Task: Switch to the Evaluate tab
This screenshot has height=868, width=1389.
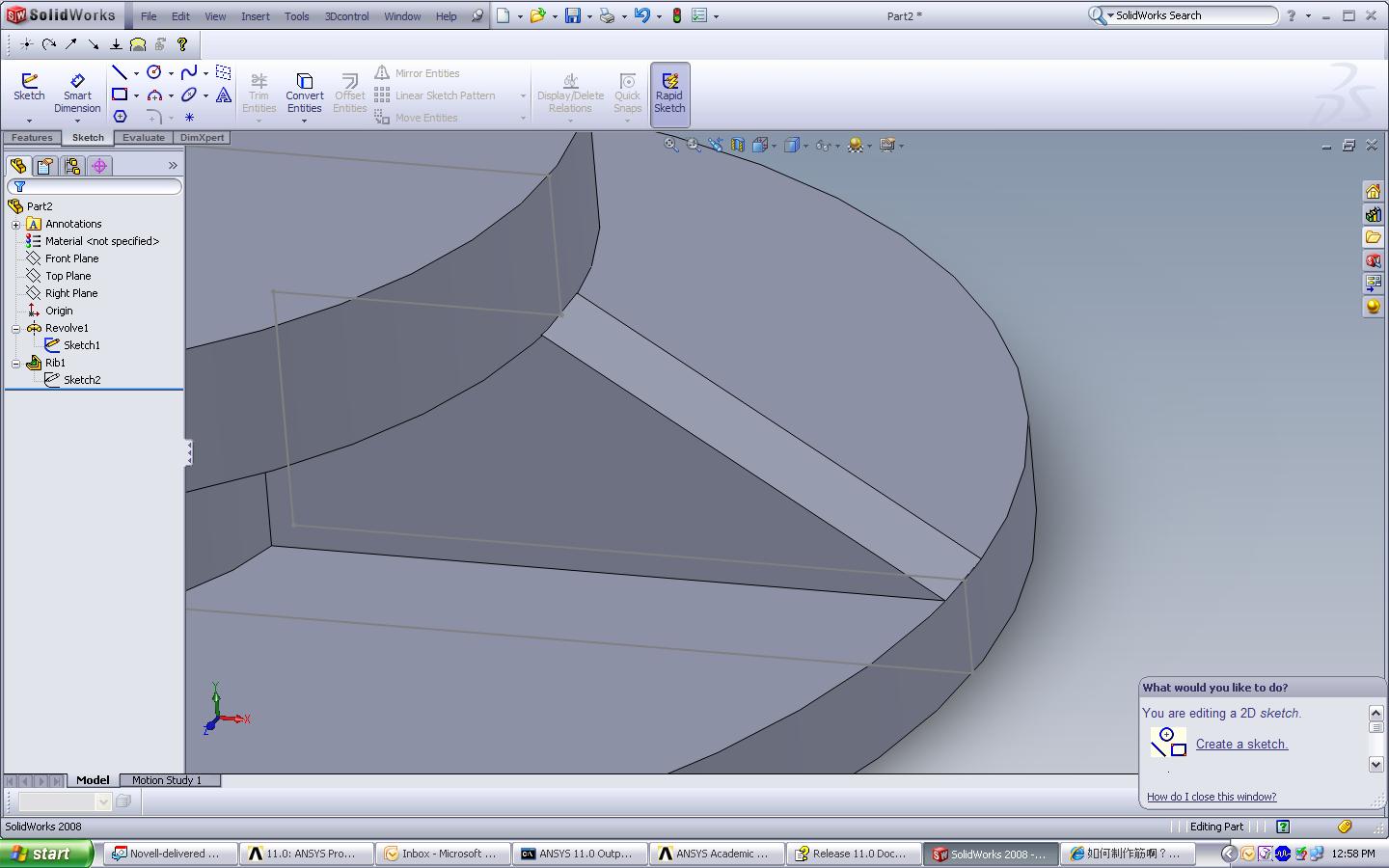Action: [x=144, y=138]
